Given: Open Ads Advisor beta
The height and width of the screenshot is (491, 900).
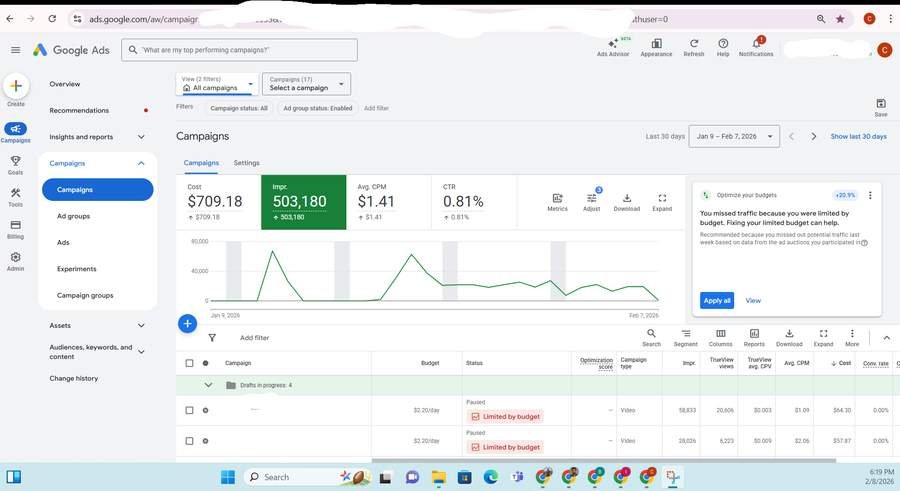Looking at the screenshot, I should tap(613, 47).
